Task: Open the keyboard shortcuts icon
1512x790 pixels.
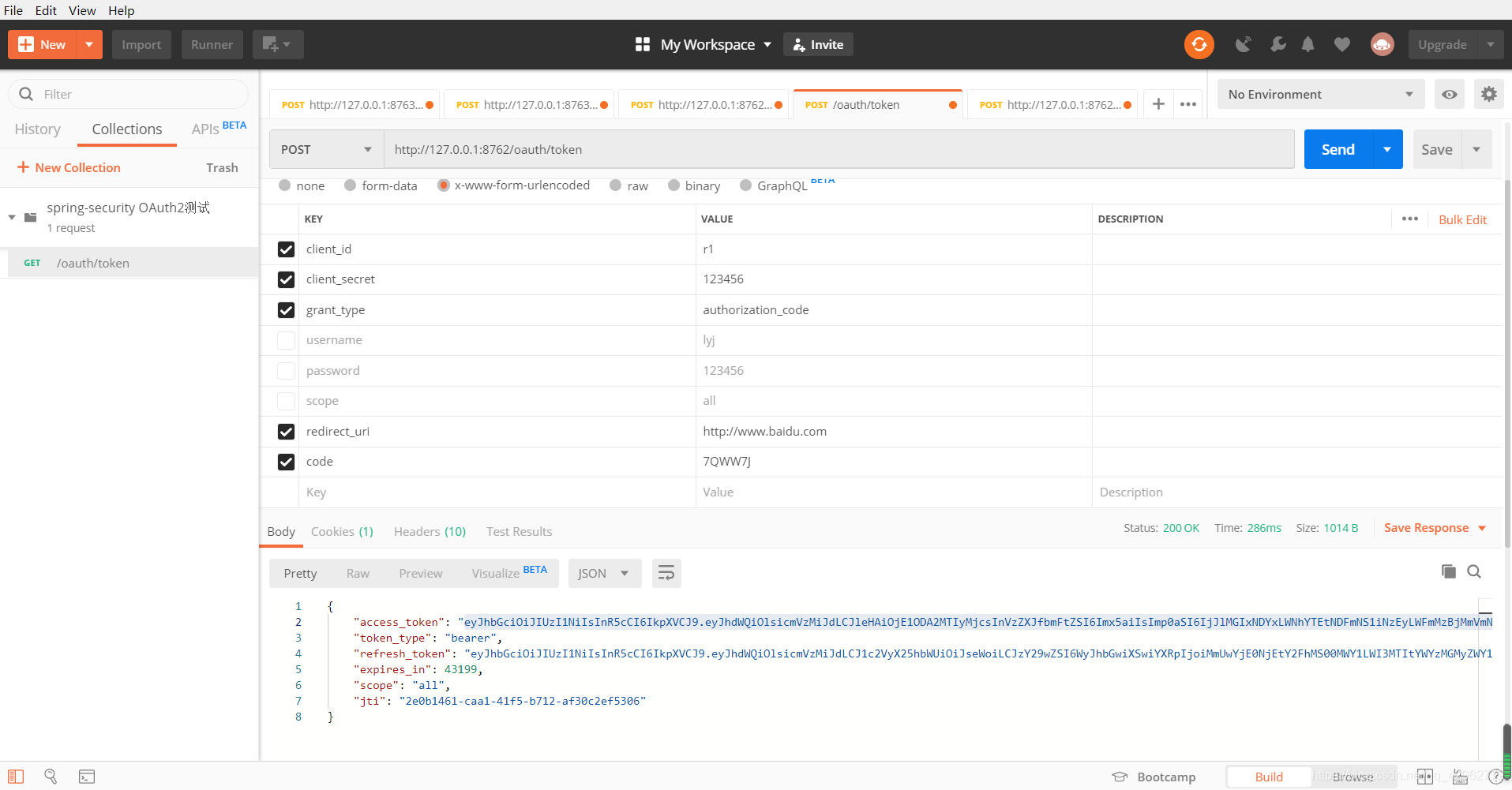Action: [1460, 777]
